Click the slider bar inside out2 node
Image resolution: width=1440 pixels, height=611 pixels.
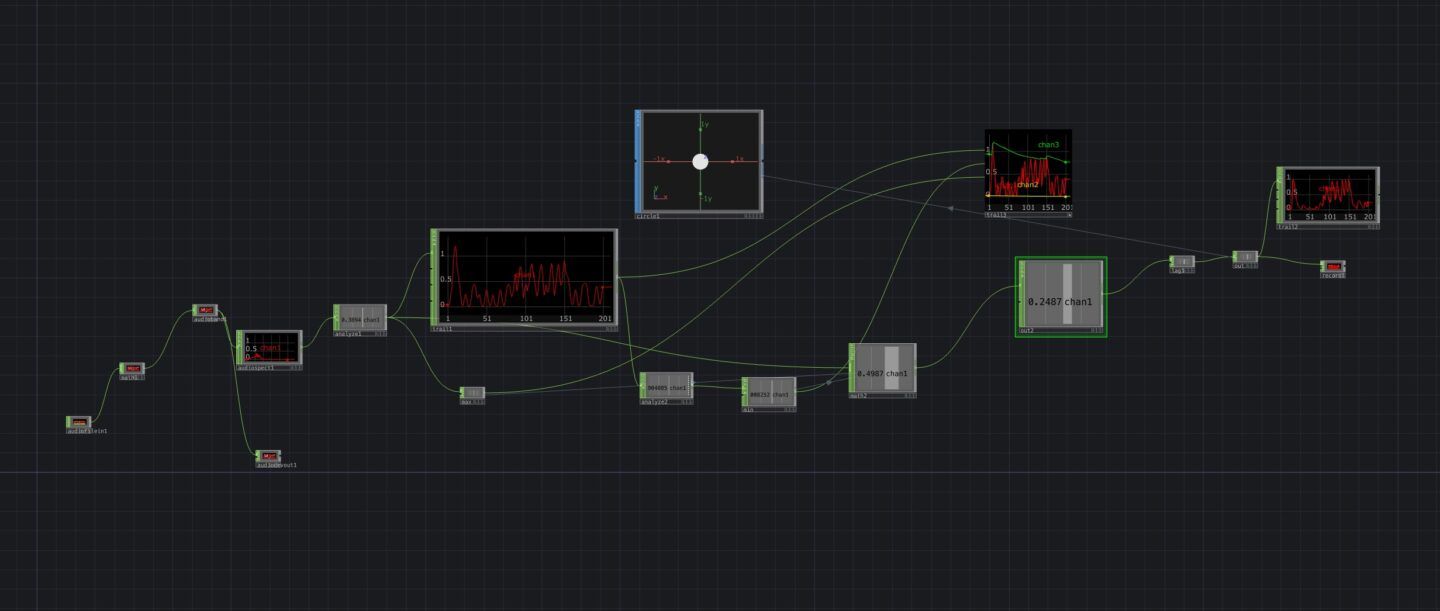(1067, 294)
